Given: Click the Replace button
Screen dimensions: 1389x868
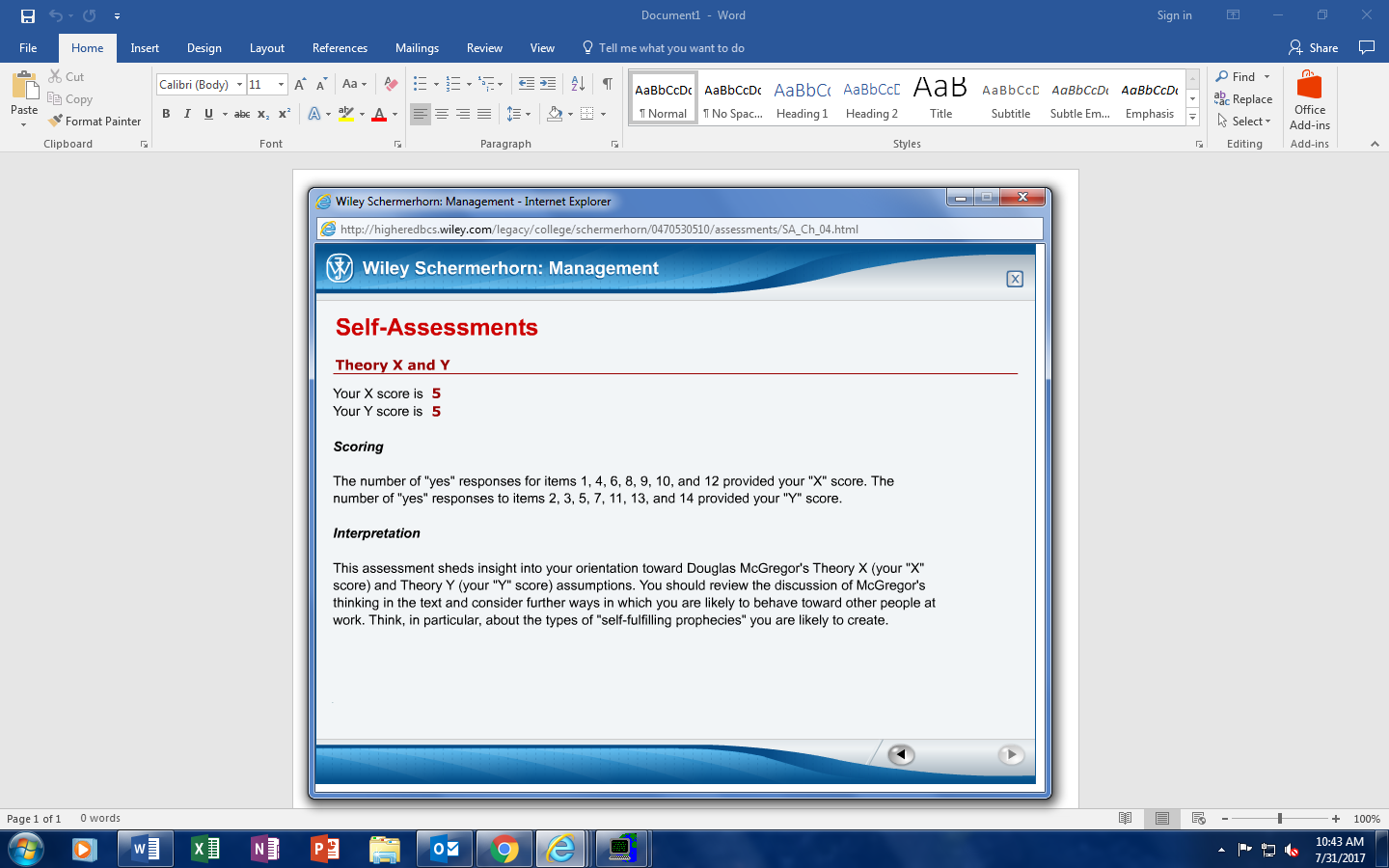Looking at the screenshot, I should point(1243,99).
